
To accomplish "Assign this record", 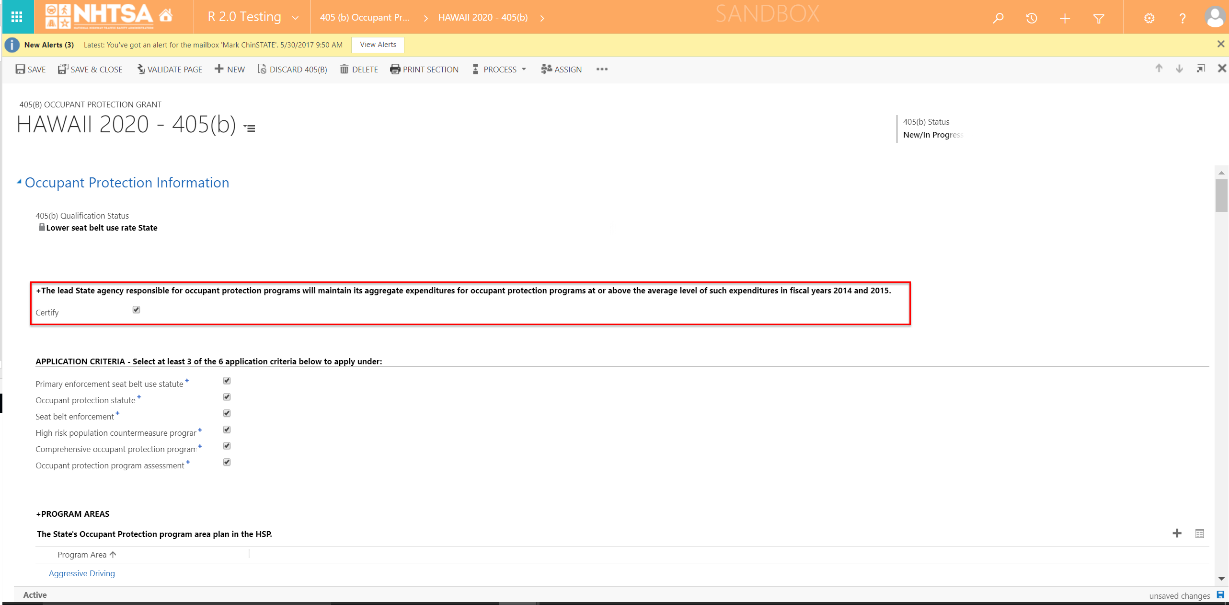I will point(561,69).
